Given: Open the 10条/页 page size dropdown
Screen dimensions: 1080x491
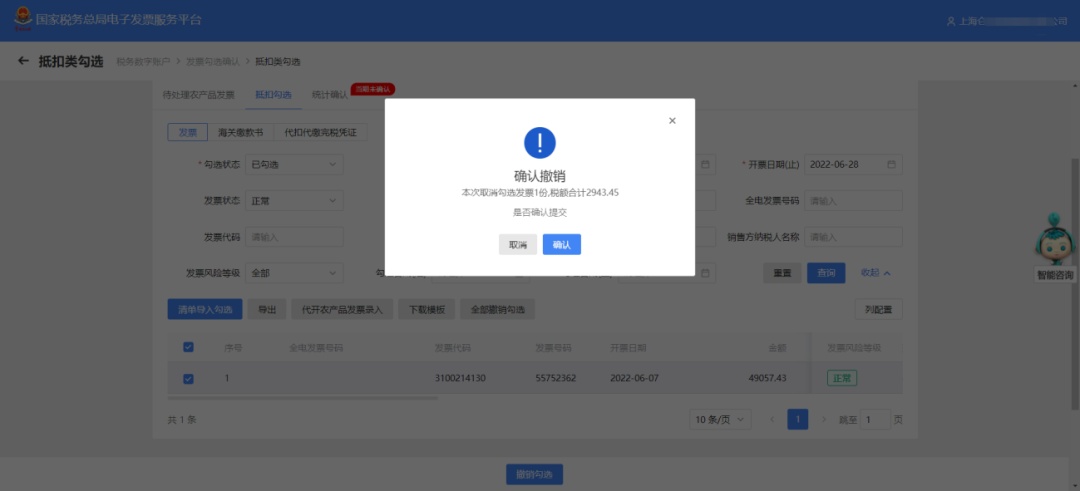Looking at the screenshot, I should coord(720,419).
